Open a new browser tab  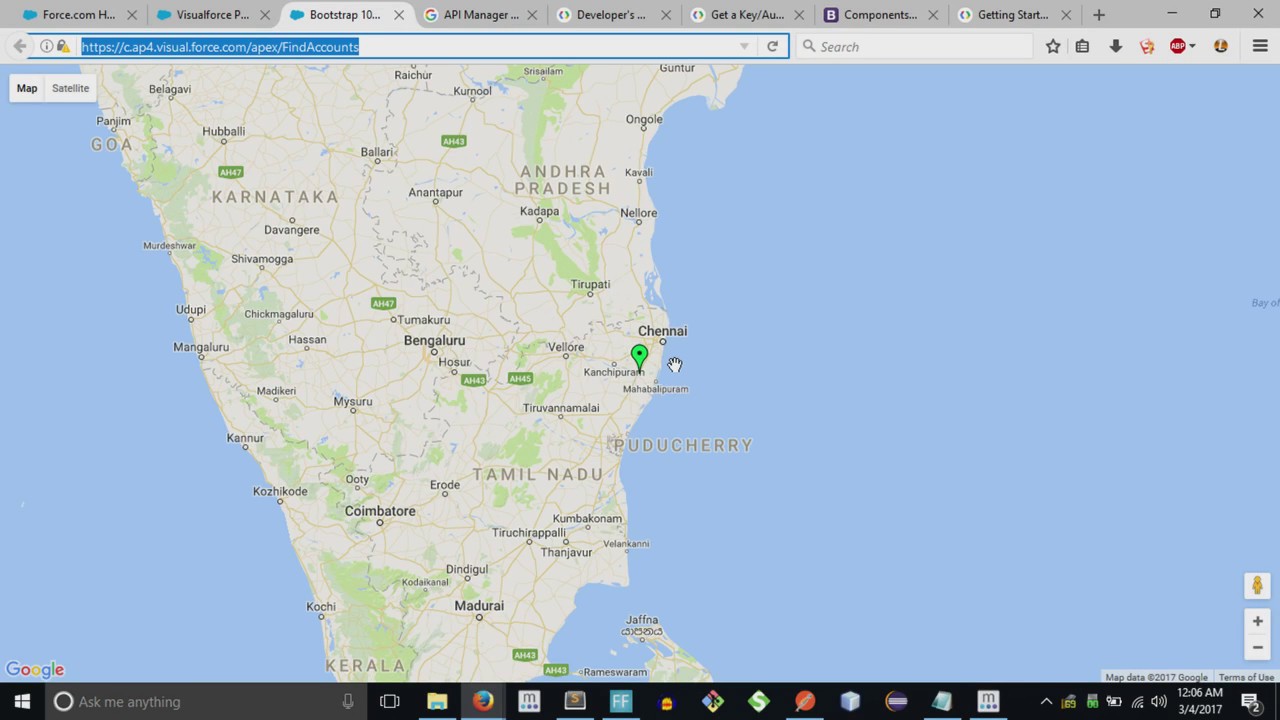point(1099,15)
